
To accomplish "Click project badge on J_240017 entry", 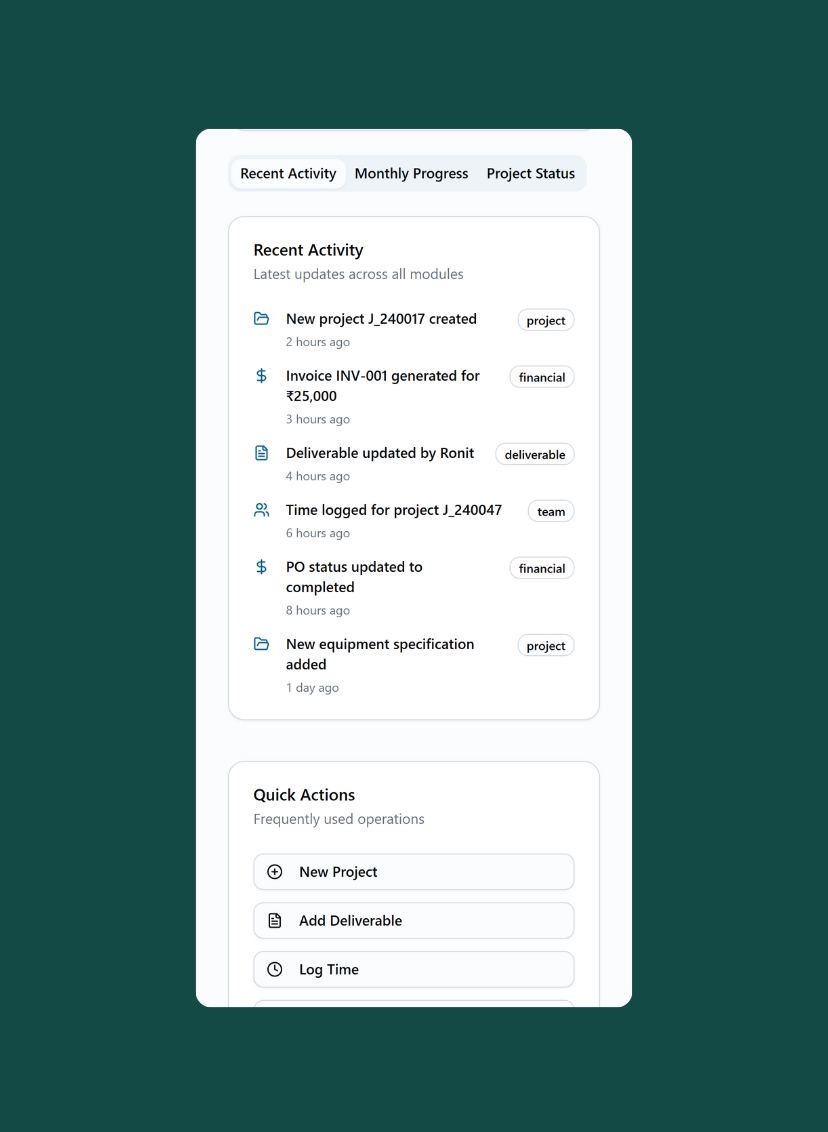I will pyautogui.click(x=546, y=321).
